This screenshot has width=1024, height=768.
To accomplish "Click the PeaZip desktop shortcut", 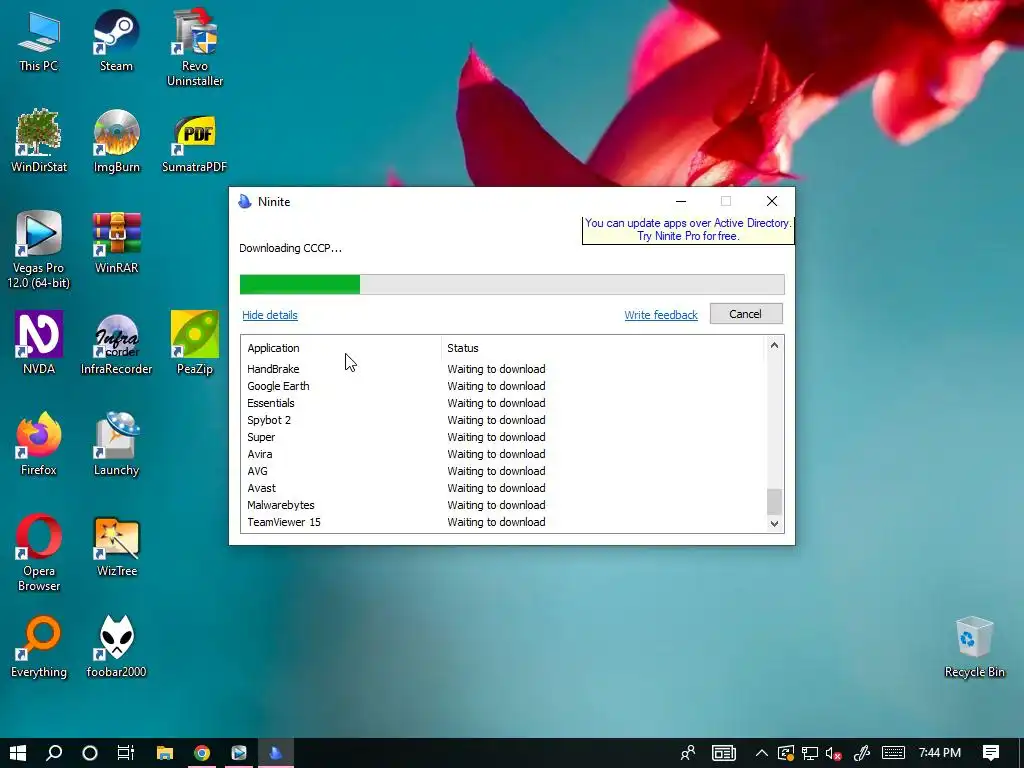I will (x=195, y=344).
